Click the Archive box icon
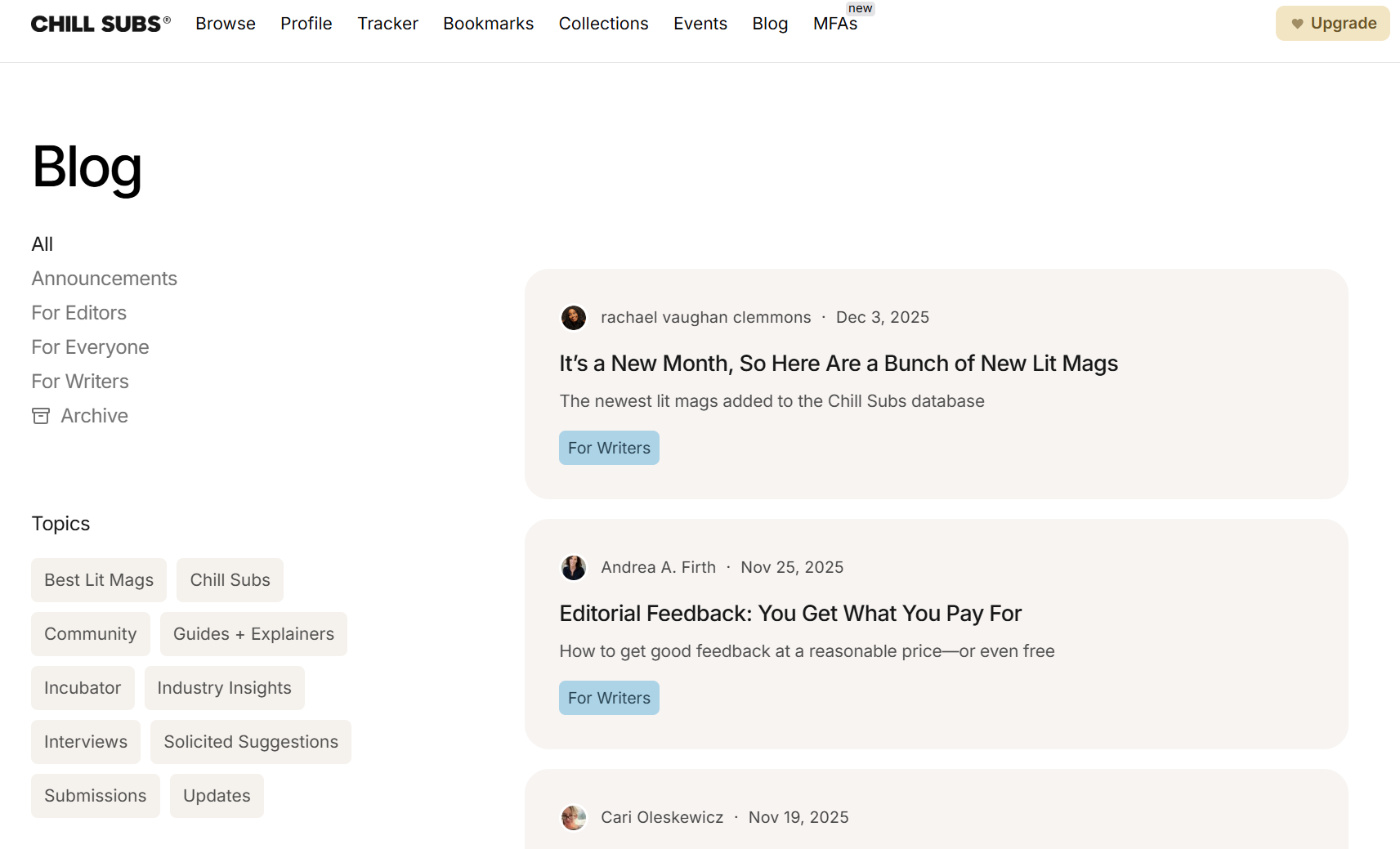This screenshot has height=849, width=1400. [x=41, y=416]
